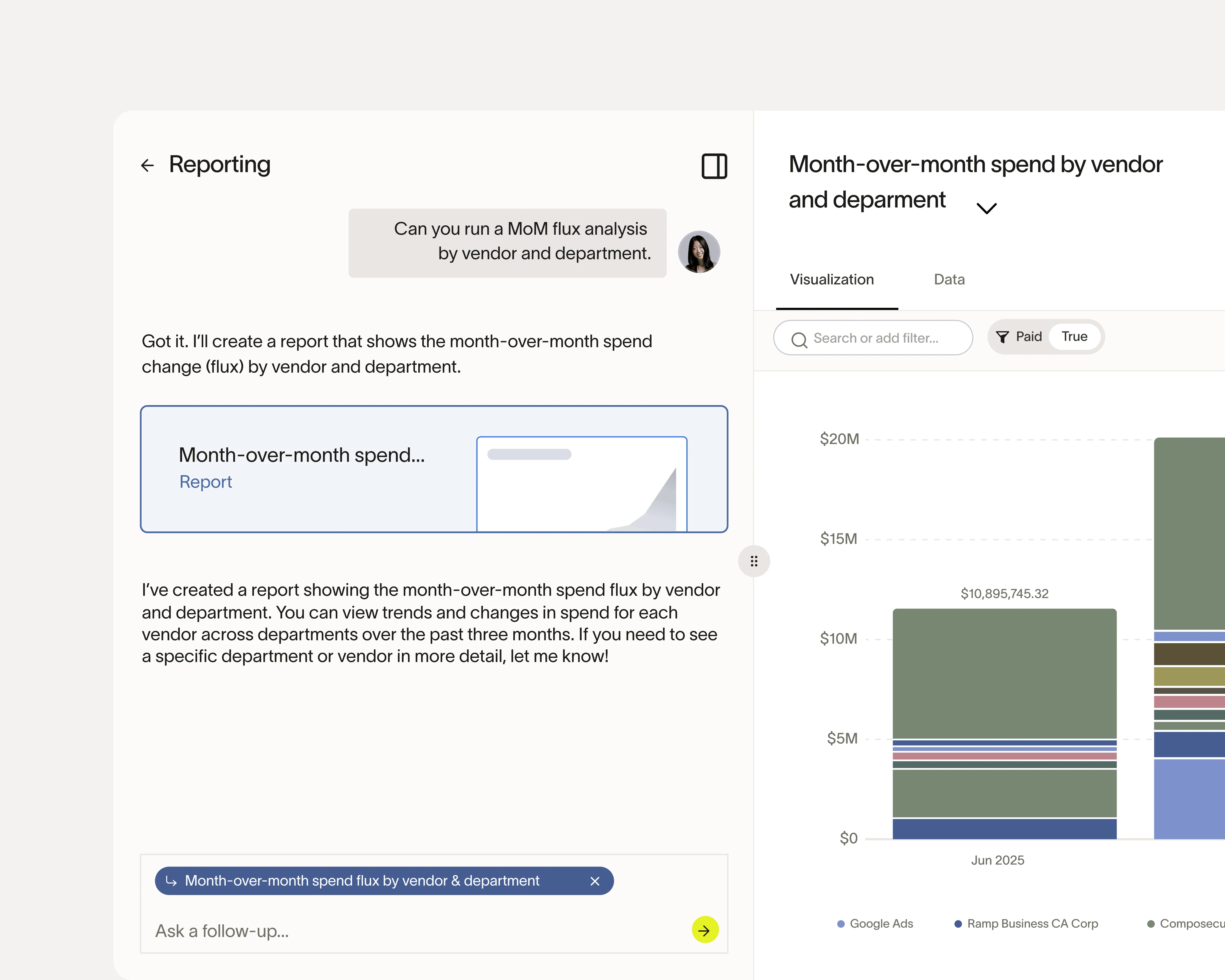The image size is (1225, 980).
Task: Switch the Paid filter from True
Action: click(1074, 336)
